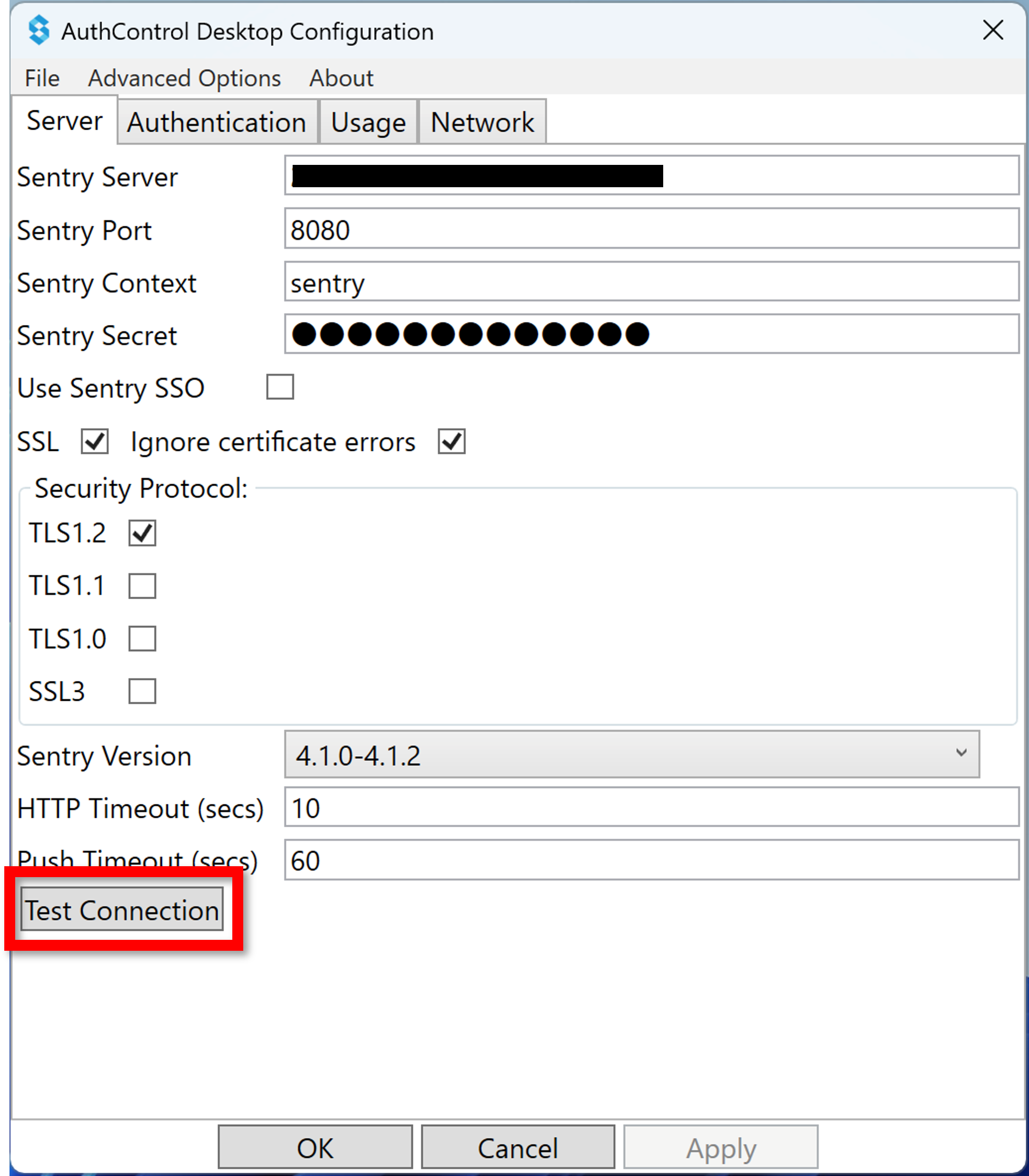1029x1176 pixels.
Task: Enable the SSL3 protocol checkbox
Action: 143,691
